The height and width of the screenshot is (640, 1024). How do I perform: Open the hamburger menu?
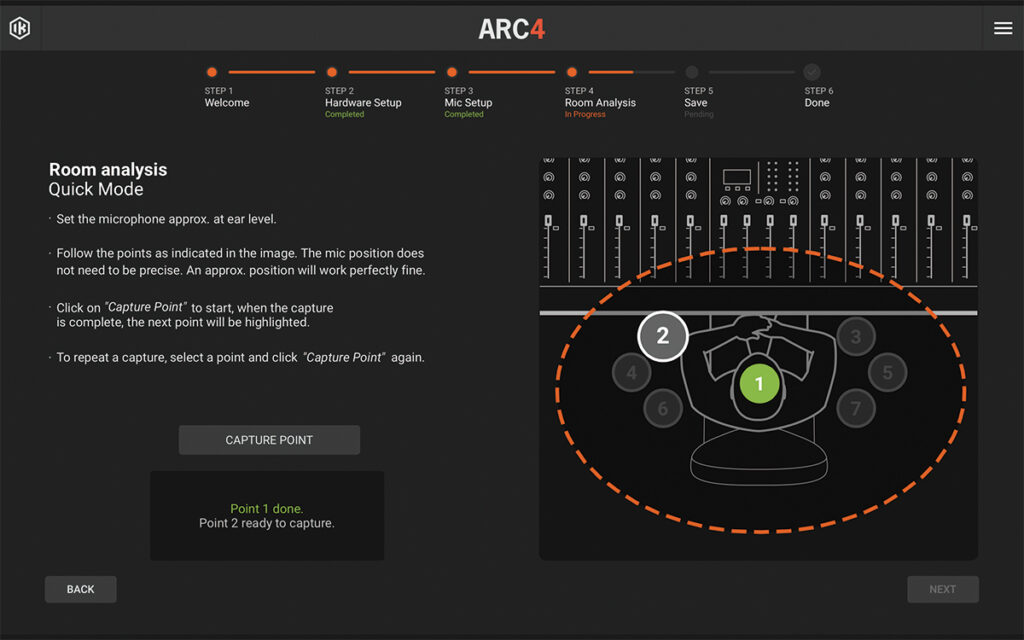pyautogui.click(x=1003, y=28)
